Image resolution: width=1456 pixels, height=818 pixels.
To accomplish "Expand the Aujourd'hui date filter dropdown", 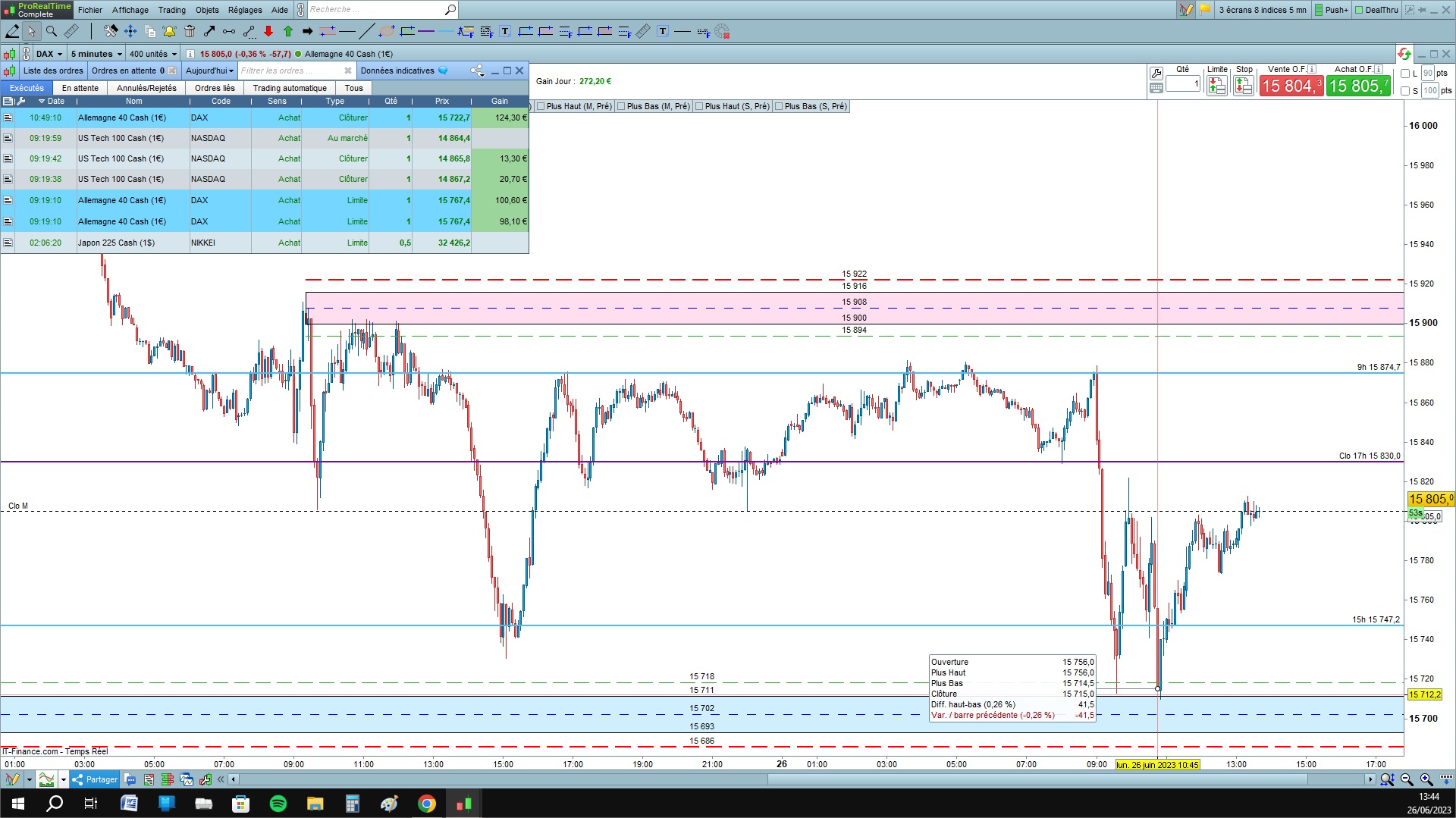I will point(209,71).
